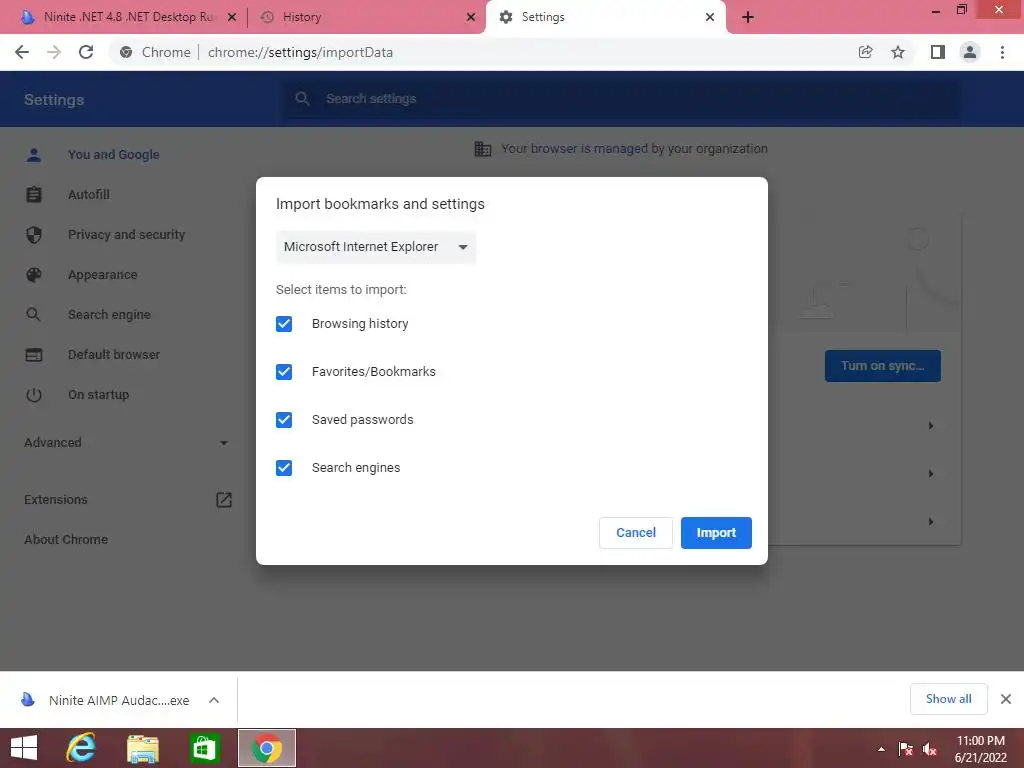
Task: Click the muted speaker icon in system tray
Action: (x=929, y=749)
